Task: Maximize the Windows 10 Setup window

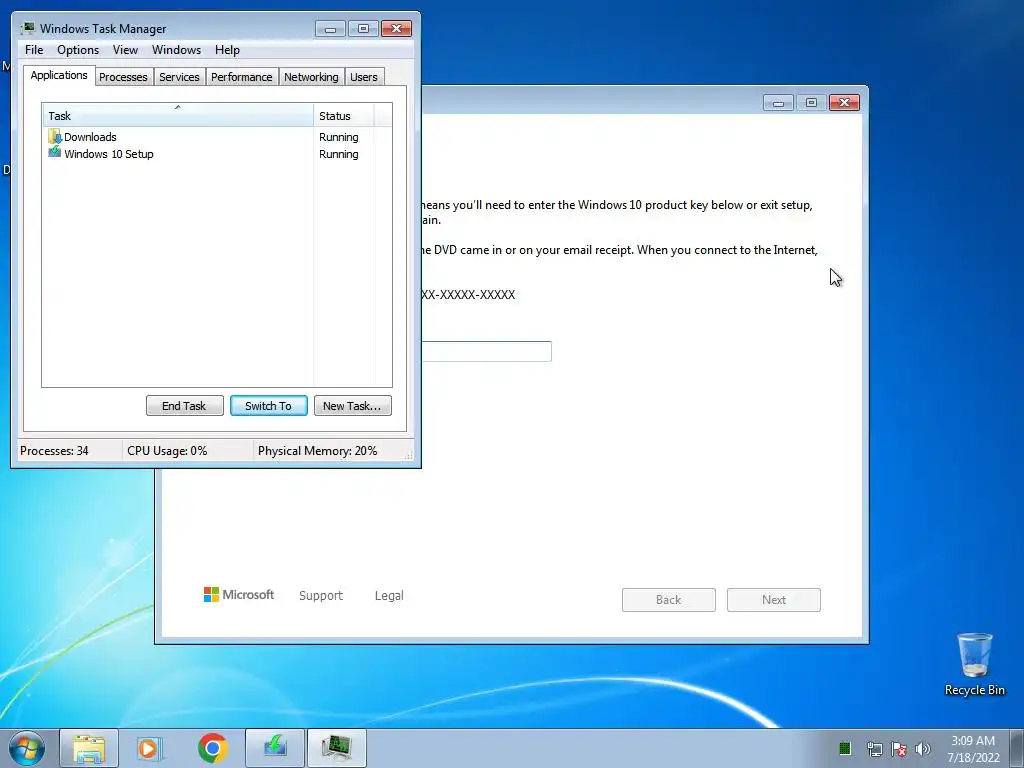Action: (x=811, y=103)
